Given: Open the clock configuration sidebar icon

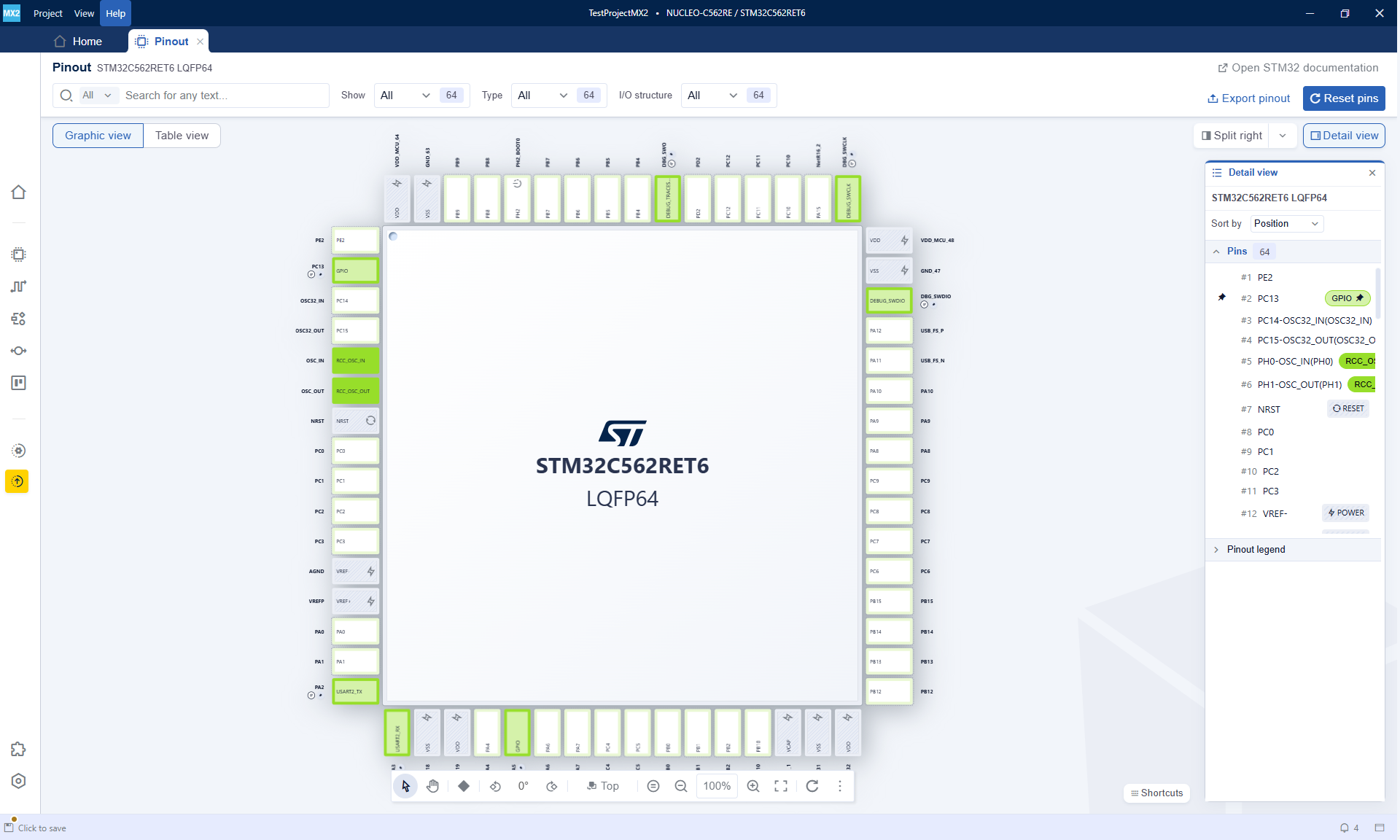Looking at the screenshot, I should pos(18,287).
